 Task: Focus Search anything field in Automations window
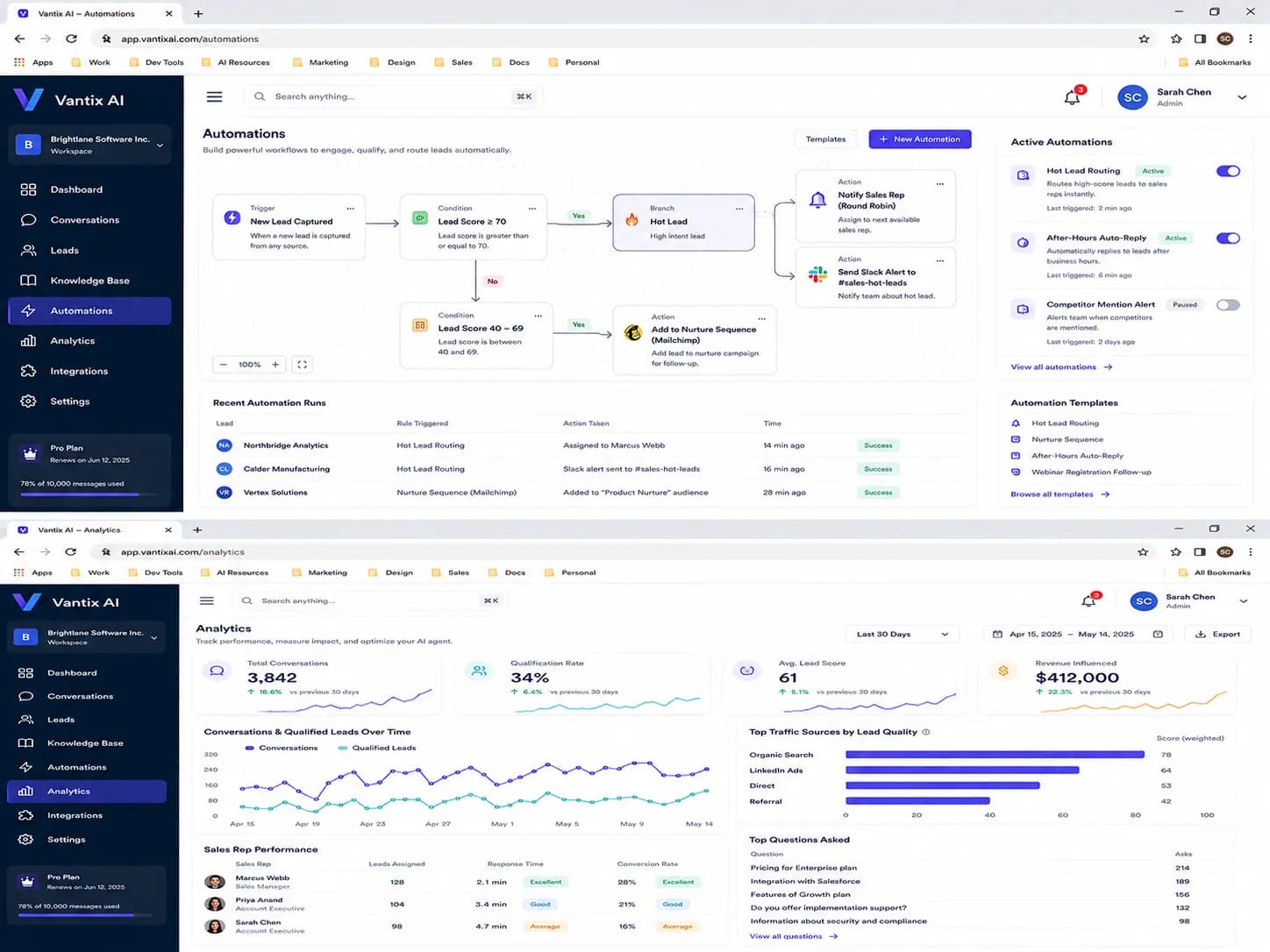pos(393,96)
